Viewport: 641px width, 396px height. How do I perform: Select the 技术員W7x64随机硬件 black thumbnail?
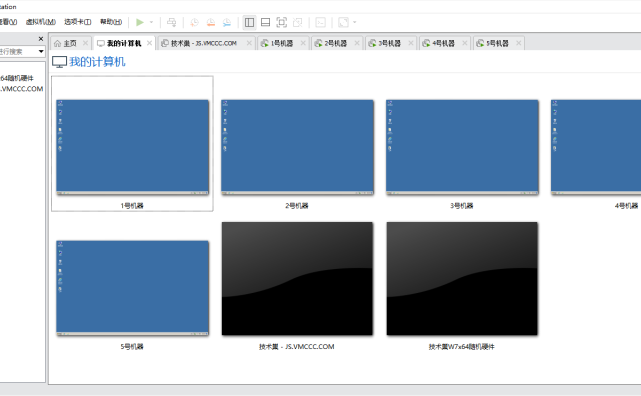pos(462,279)
